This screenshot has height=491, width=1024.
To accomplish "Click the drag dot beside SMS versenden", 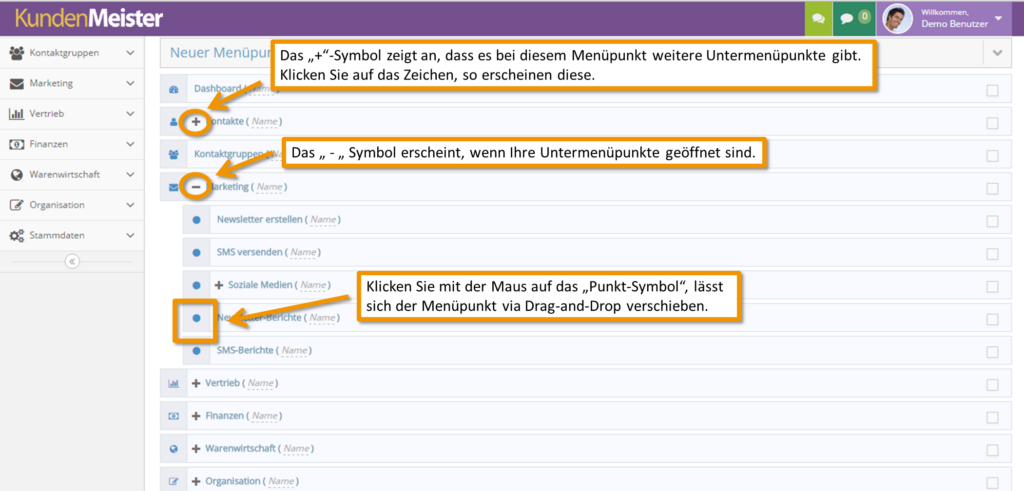I will 196,253.
